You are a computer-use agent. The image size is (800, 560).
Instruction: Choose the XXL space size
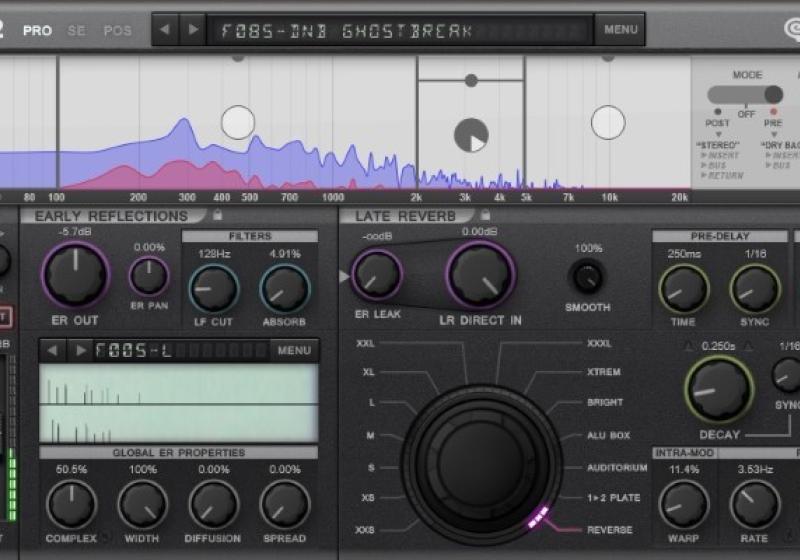click(362, 343)
